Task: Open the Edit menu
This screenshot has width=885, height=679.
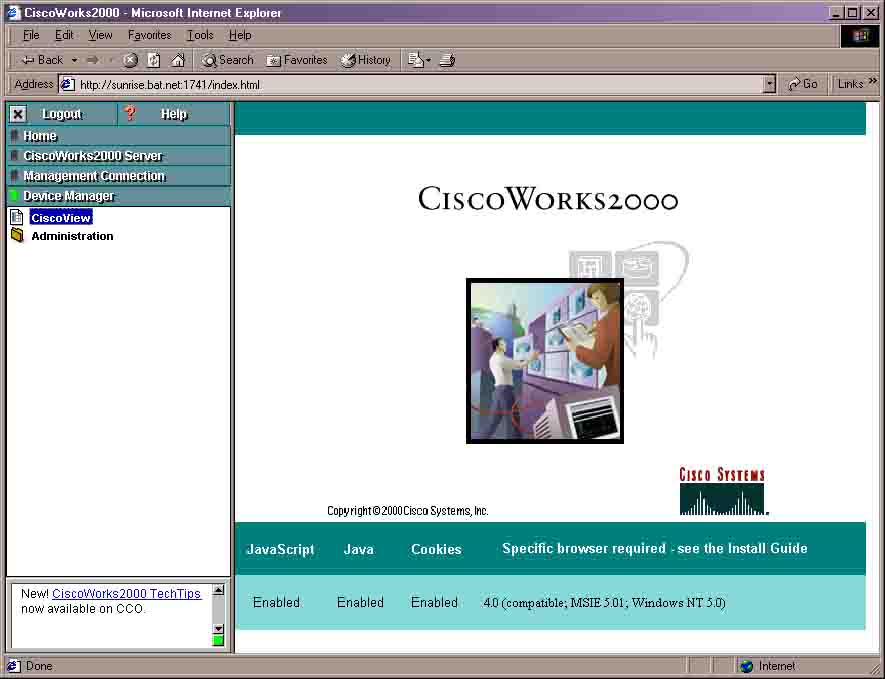Action: 64,35
